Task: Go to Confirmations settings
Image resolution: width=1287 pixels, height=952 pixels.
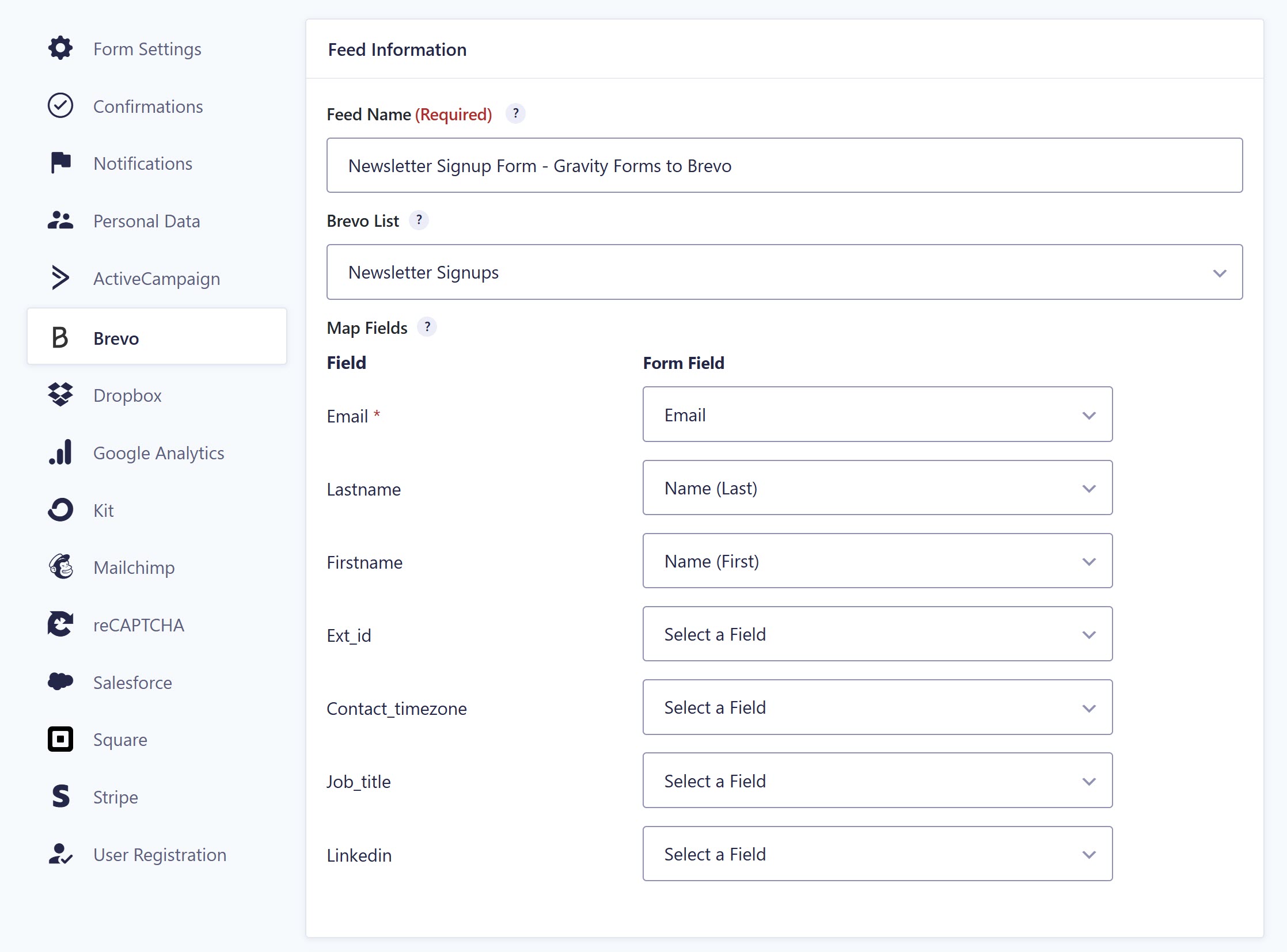Action: pos(148,106)
